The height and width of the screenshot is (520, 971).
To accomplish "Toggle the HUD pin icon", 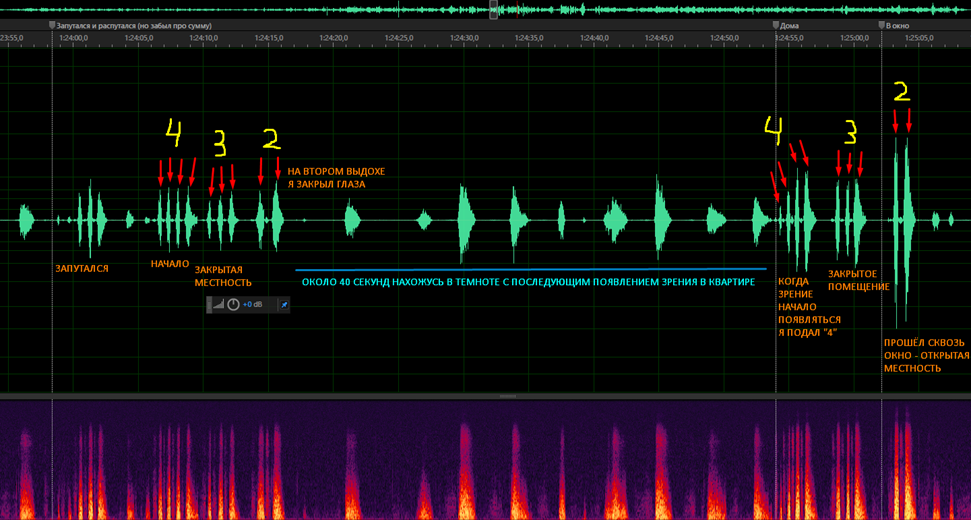I will (284, 305).
